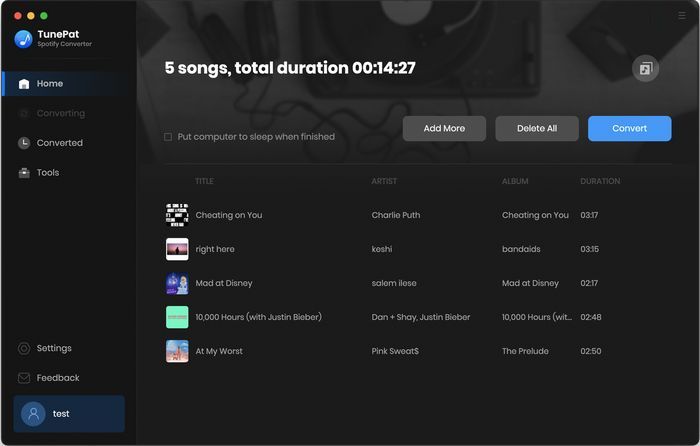Open the Home section icon
Screen dimensions: 700x446
(24, 83)
